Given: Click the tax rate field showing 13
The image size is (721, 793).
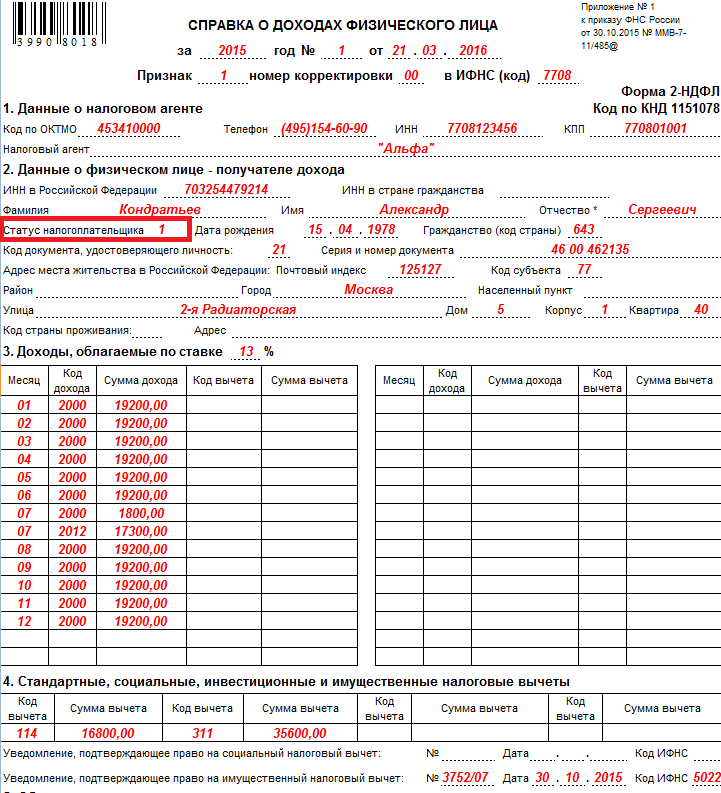Looking at the screenshot, I should (245, 351).
